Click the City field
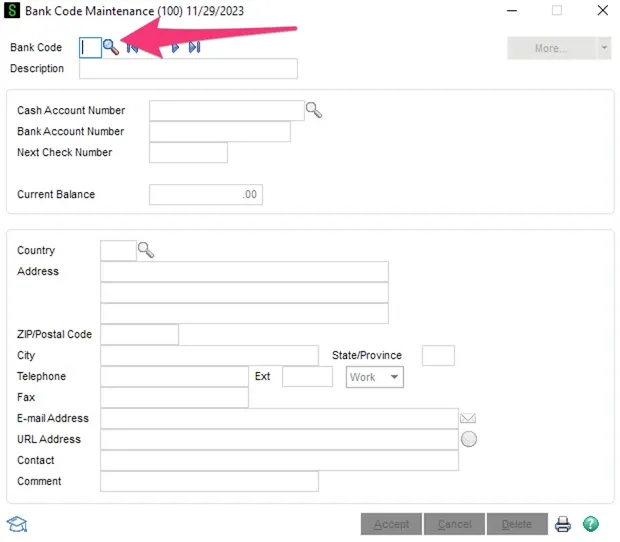 (x=209, y=355)
